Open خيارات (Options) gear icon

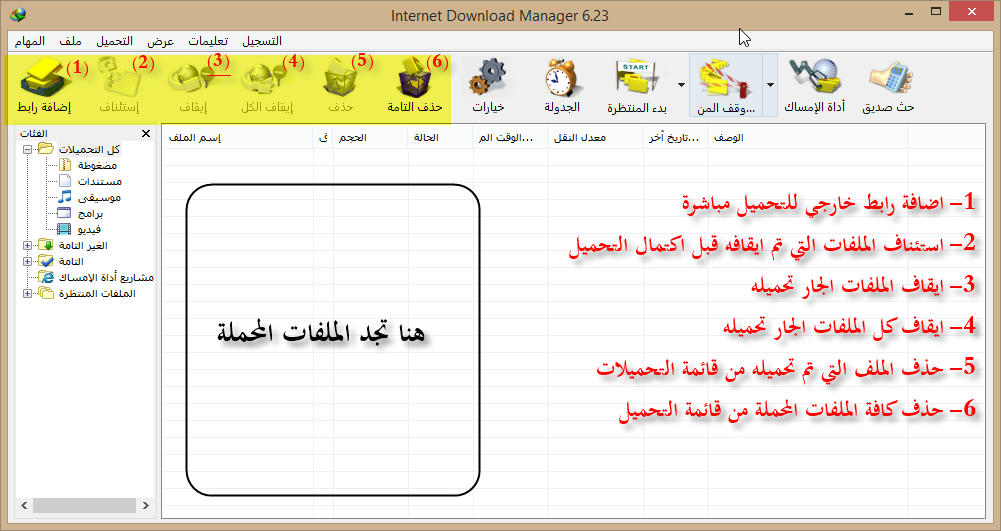click(x=488, y=78)
